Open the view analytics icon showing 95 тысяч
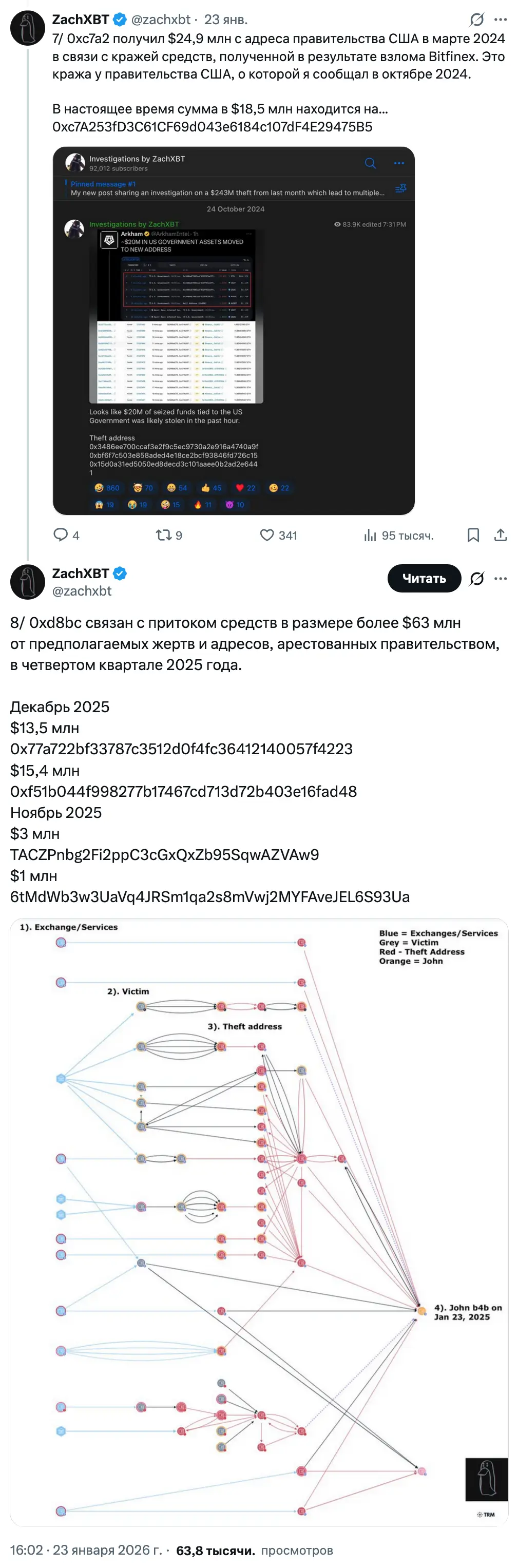The width and height of the screenshot is (518, 1568). (x=370, y=535)
